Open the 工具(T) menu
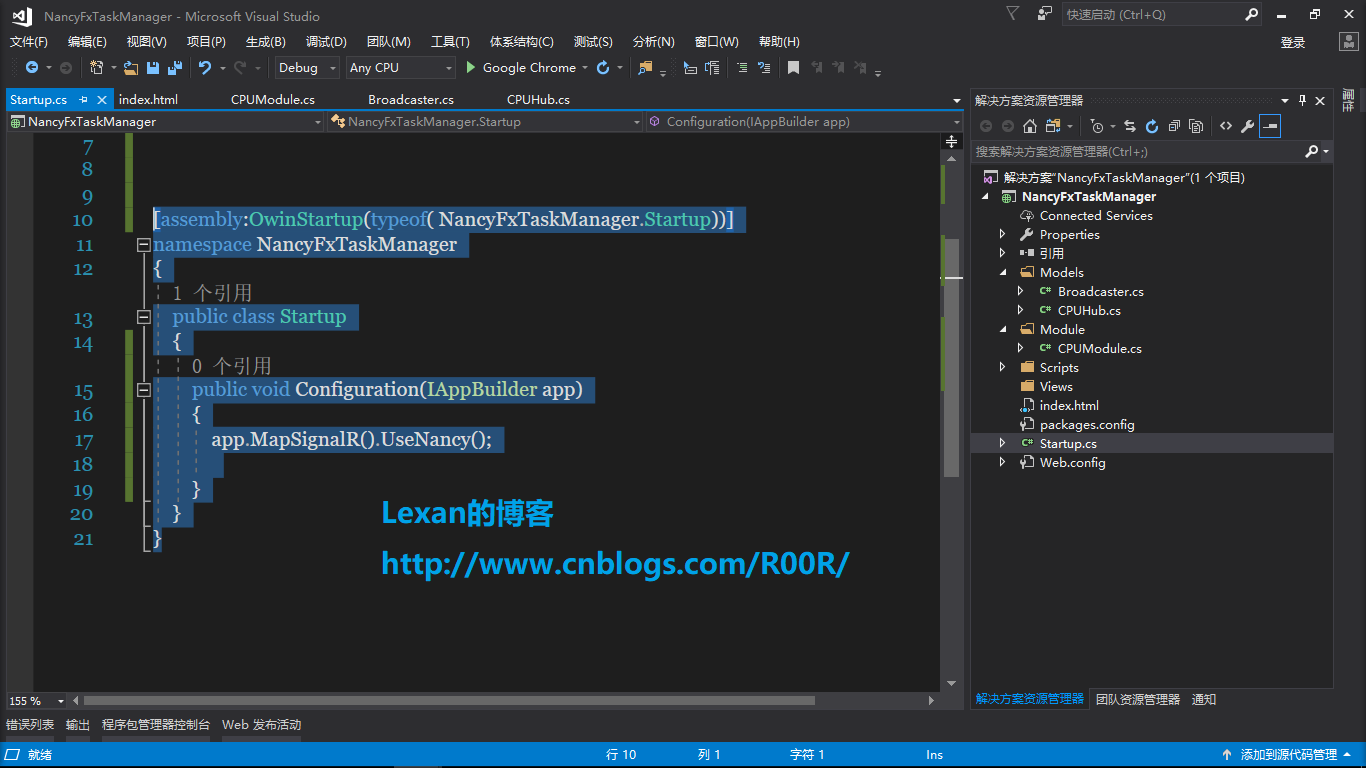Image resolution: width=1366 pixels, height=768 pixels. 450,42
